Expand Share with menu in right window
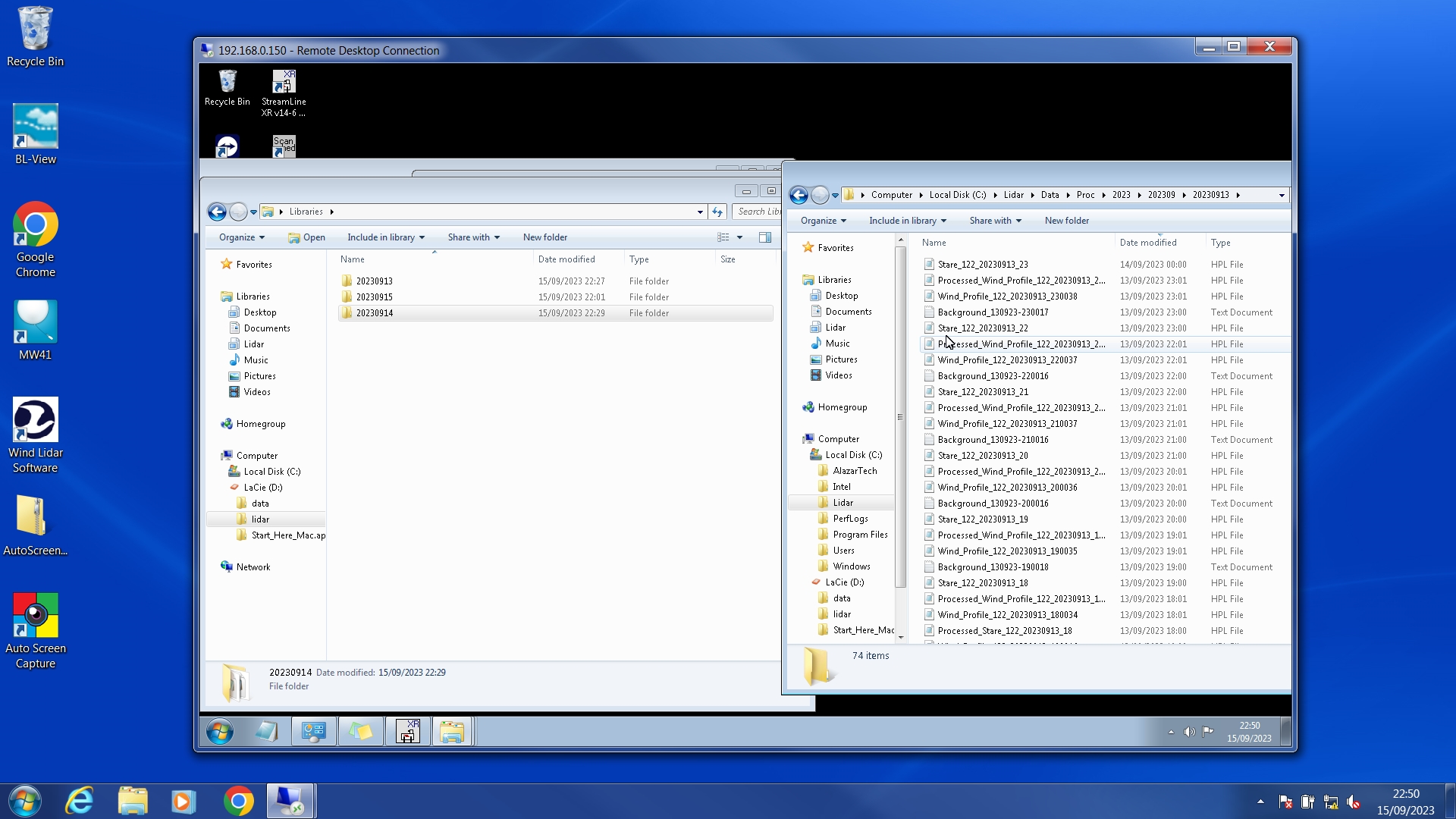This screenshot has width=1456, height=819. pyautogui.click(x=995, y=221)
